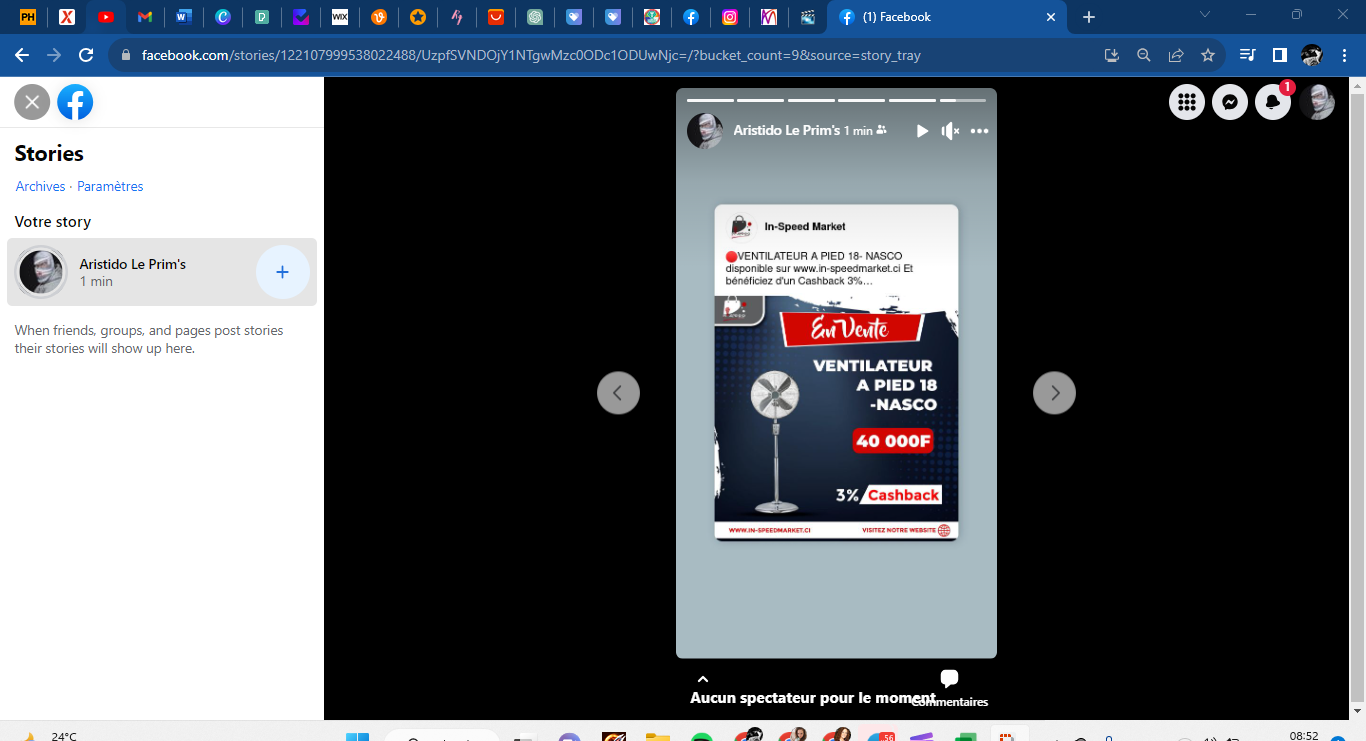Image resolution: width=1366 pixels, height=741 pixels.
Task: Play the paused story
Action: 922,131
